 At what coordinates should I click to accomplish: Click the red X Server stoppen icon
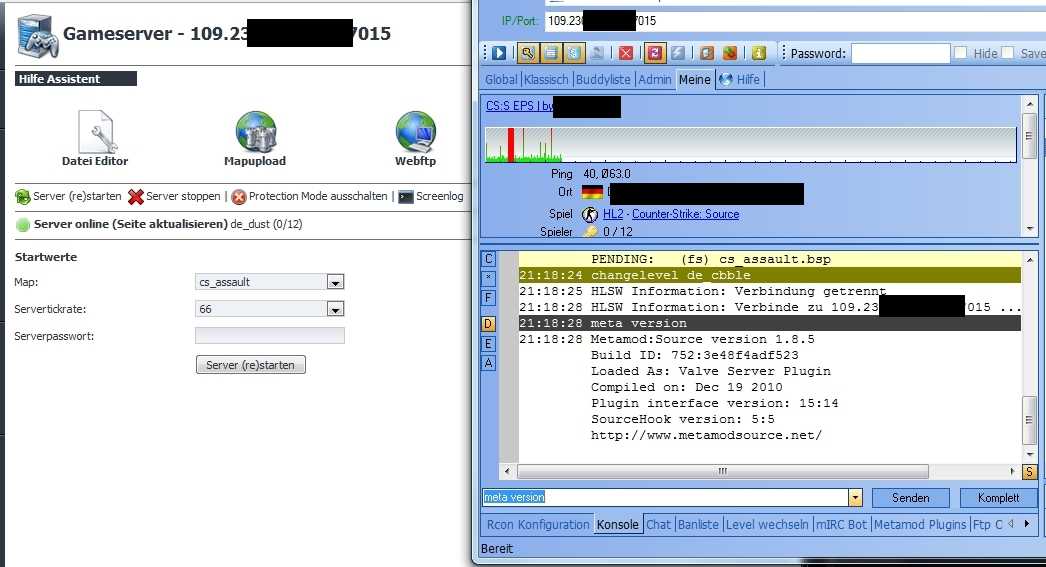(135, 197)
